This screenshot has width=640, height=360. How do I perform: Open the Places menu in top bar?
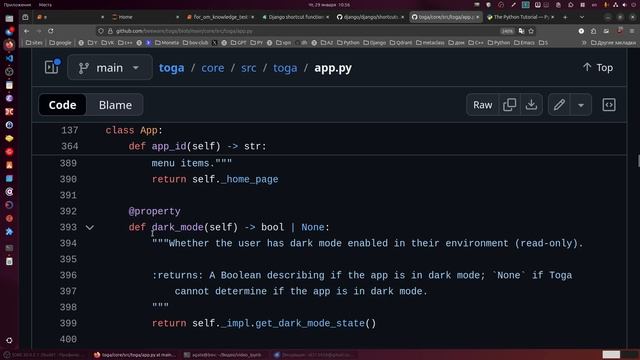(x=45, y=5)
